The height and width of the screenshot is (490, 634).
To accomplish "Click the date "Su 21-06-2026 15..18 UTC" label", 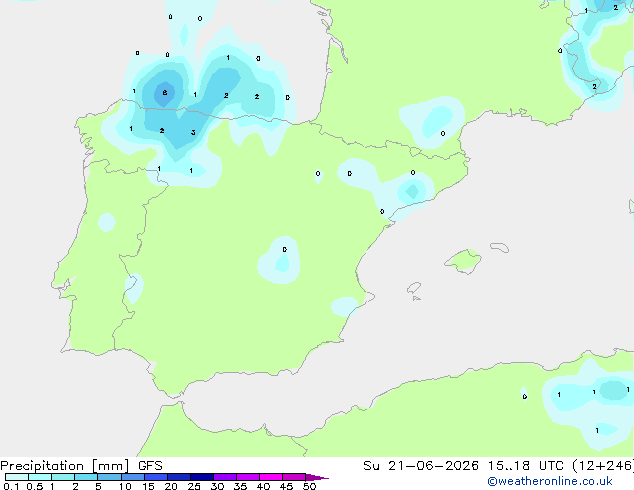I will [x=463, y=466].
